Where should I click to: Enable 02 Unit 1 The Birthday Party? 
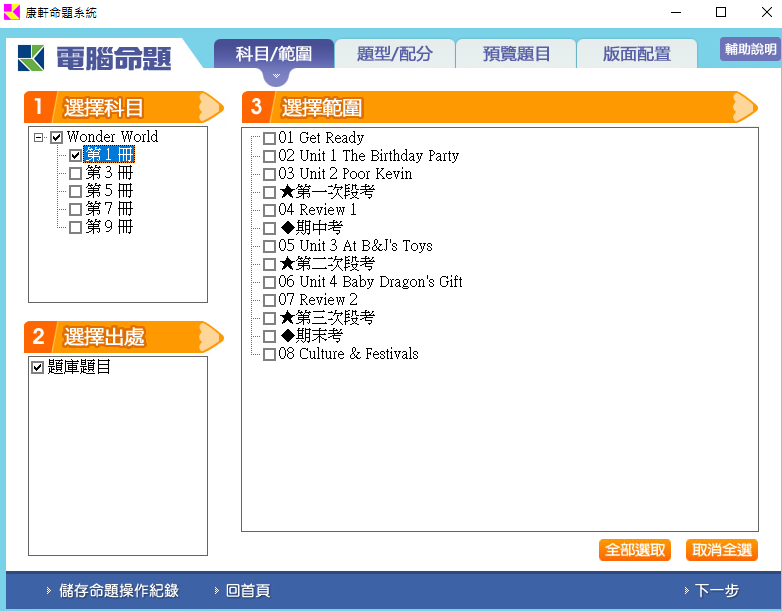pos(269,156)
